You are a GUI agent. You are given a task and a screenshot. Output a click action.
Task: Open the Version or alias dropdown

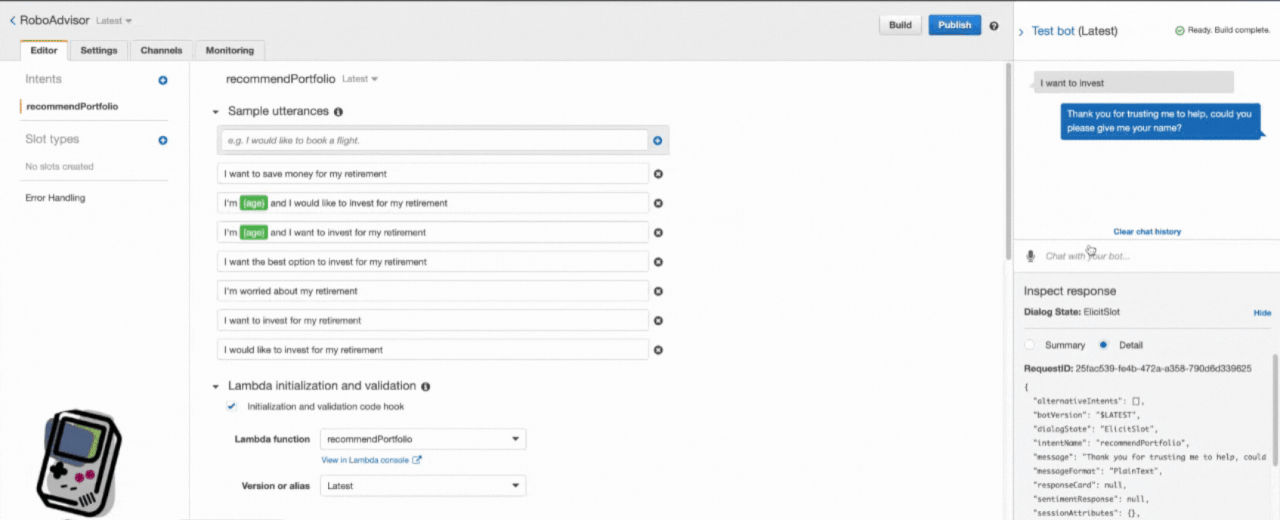(x=423, y=486)
